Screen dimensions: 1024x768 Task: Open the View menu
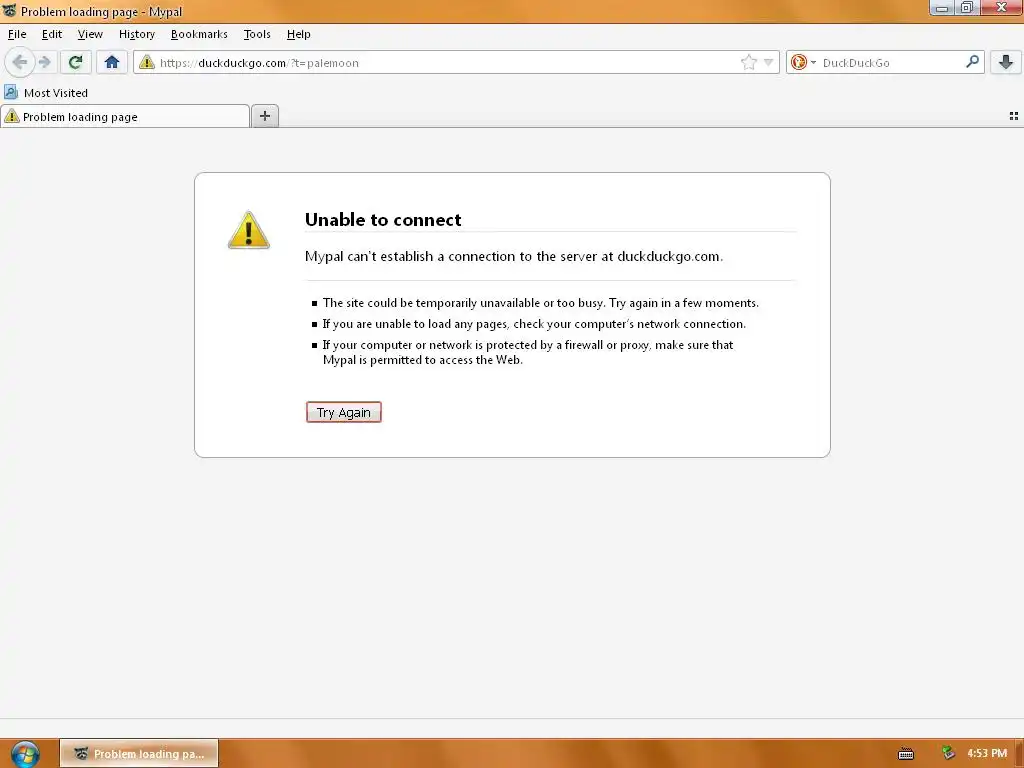[x=90, y=34]
